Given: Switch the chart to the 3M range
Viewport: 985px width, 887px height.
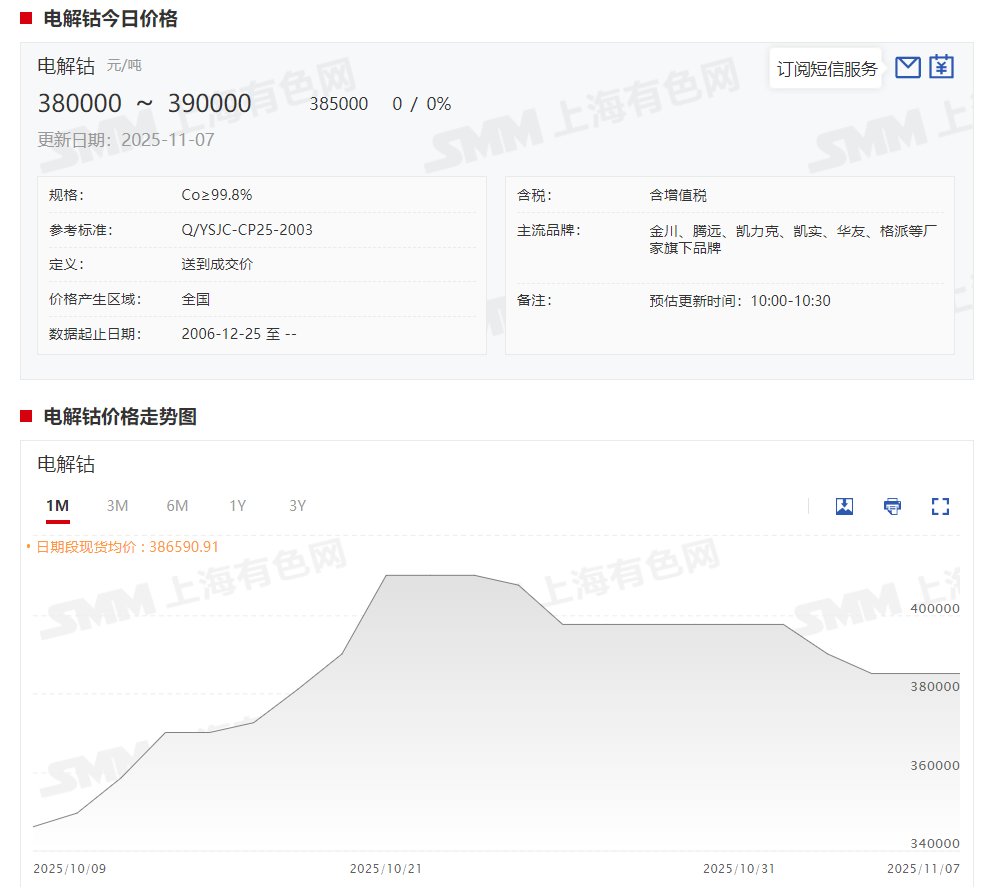Looking at the screenshot, I should tap(117, 506).
